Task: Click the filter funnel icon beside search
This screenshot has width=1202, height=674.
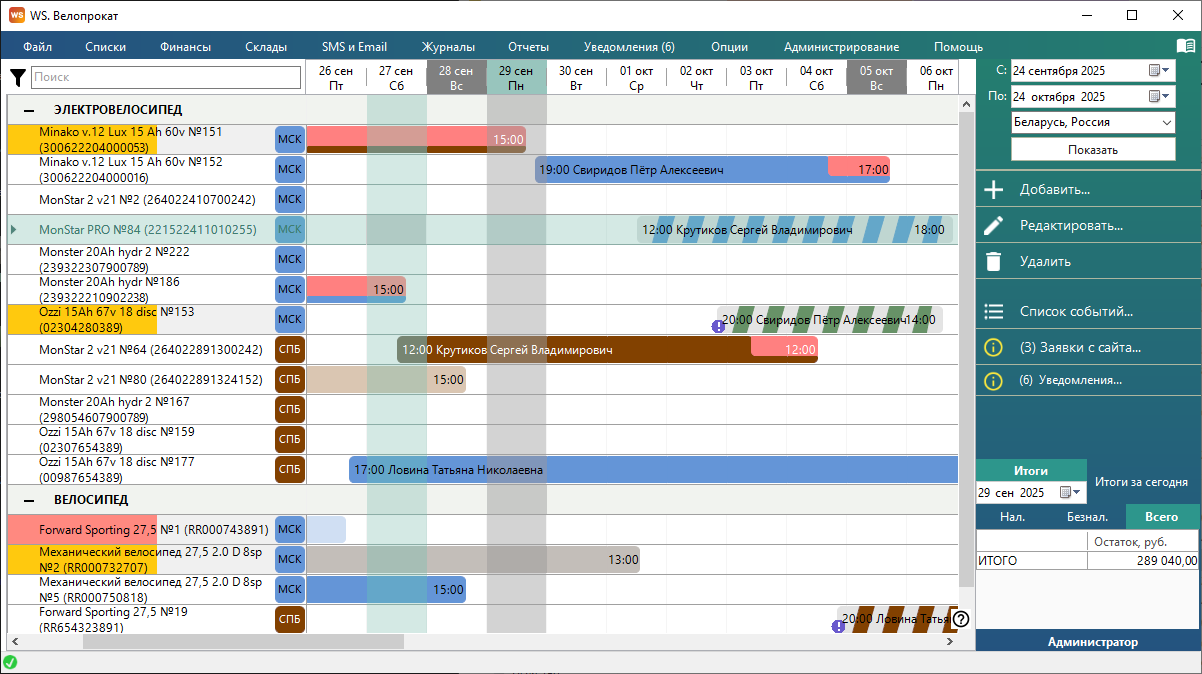Action: [18, 78]
